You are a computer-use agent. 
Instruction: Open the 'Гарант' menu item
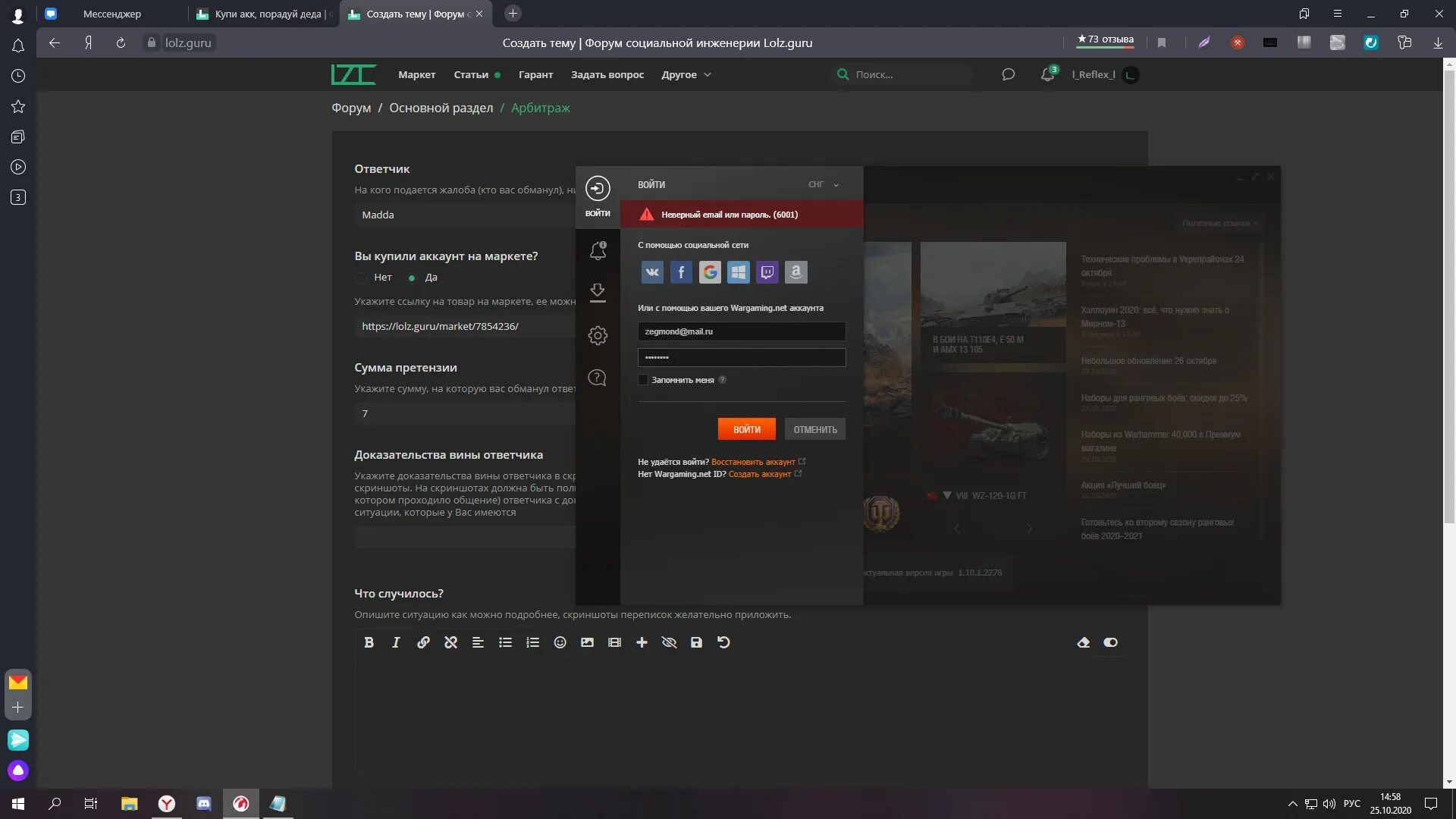[x=535, y=74]
